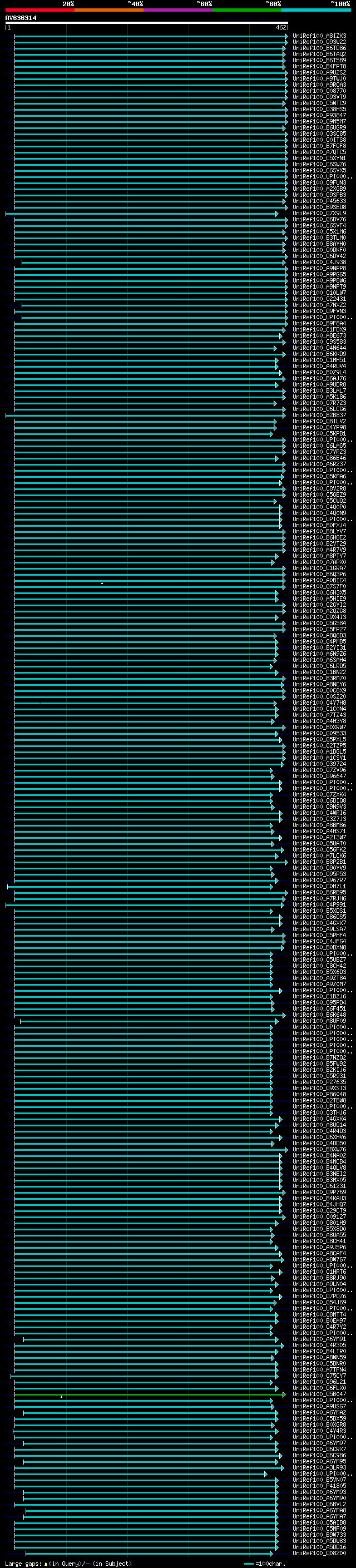Image resolution: width=356 pixels, height=1568 pixels.
Task: Click the green alignment bar for UniRef100_Q5B047
Action: [149, 1394]
